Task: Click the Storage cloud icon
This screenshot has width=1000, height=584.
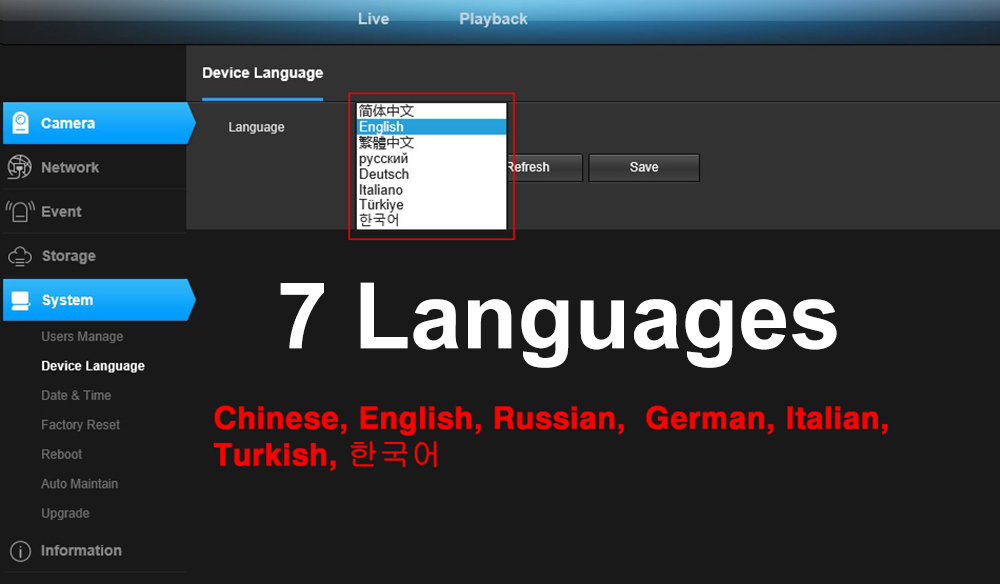Action: (20, 256)
